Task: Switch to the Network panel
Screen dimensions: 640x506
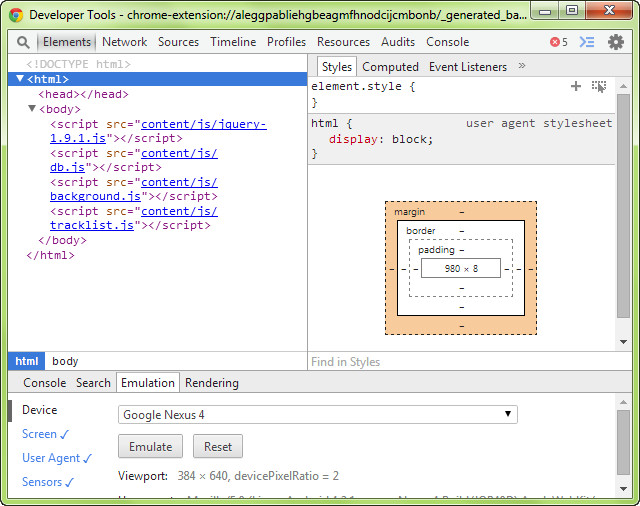Action: click(x=124, y=42)
